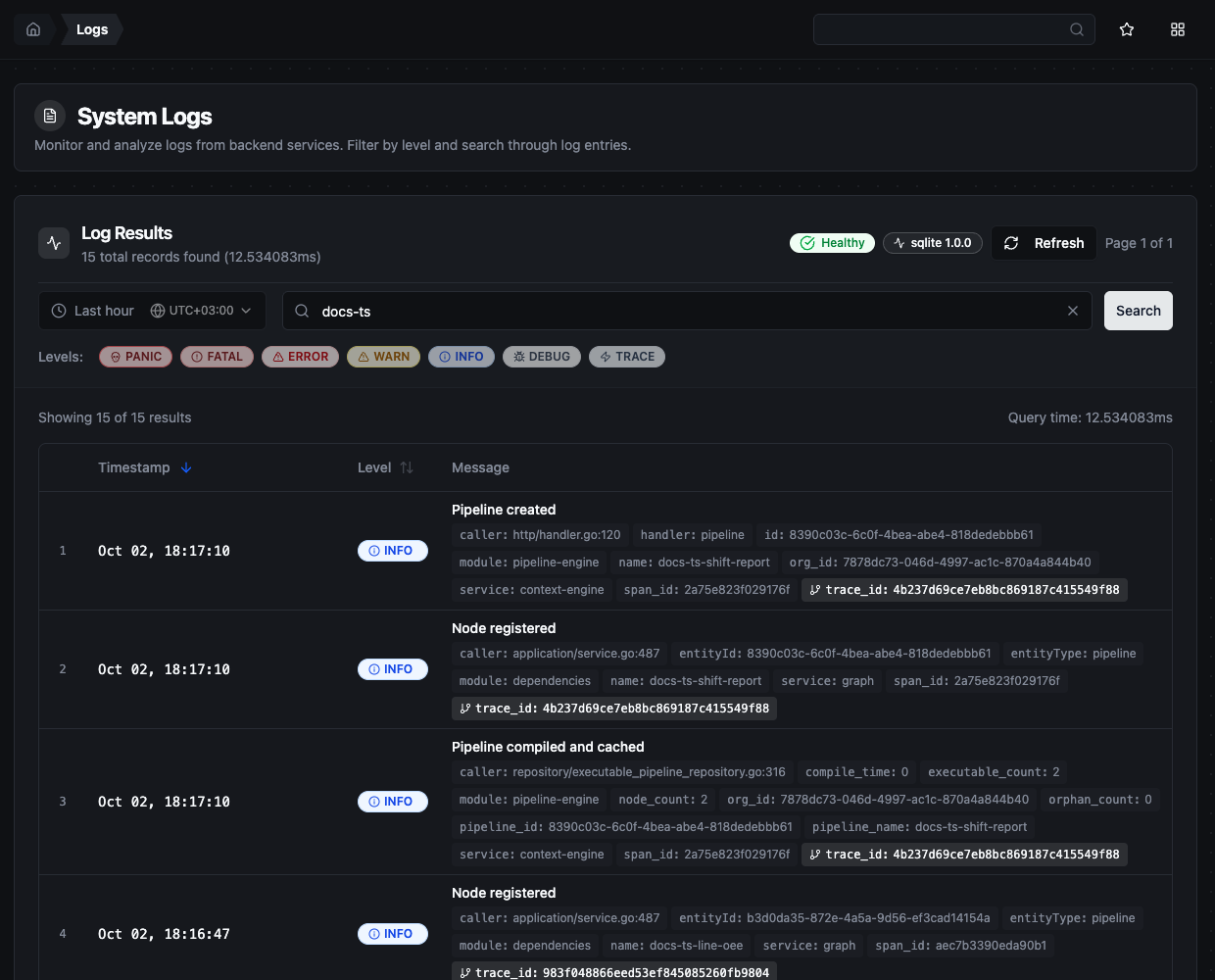Click the star favorites icon
Screen dimensions: 1215x980
click(1127, 29)
